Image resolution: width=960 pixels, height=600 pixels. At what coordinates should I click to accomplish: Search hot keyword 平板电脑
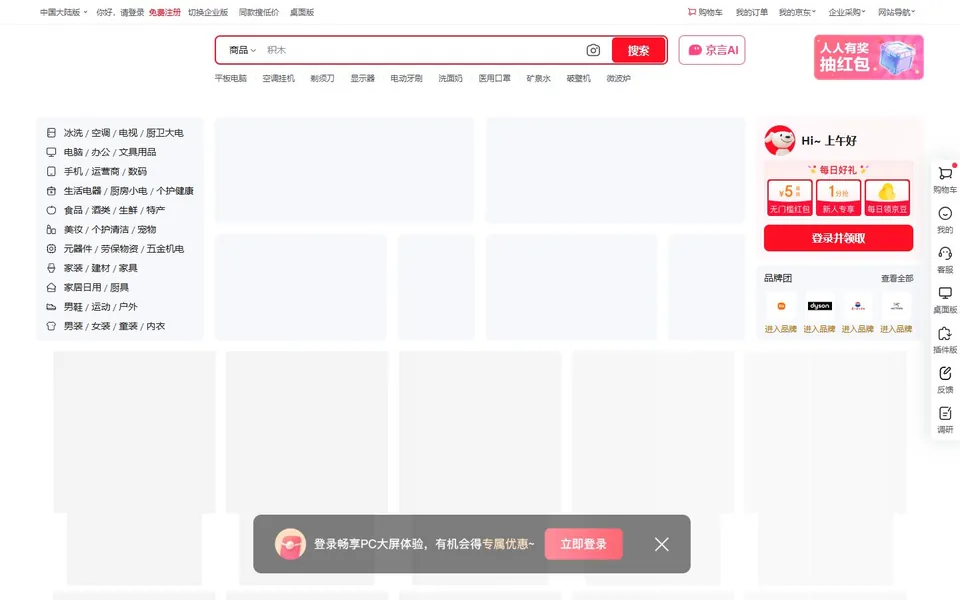tap(231, 78)
